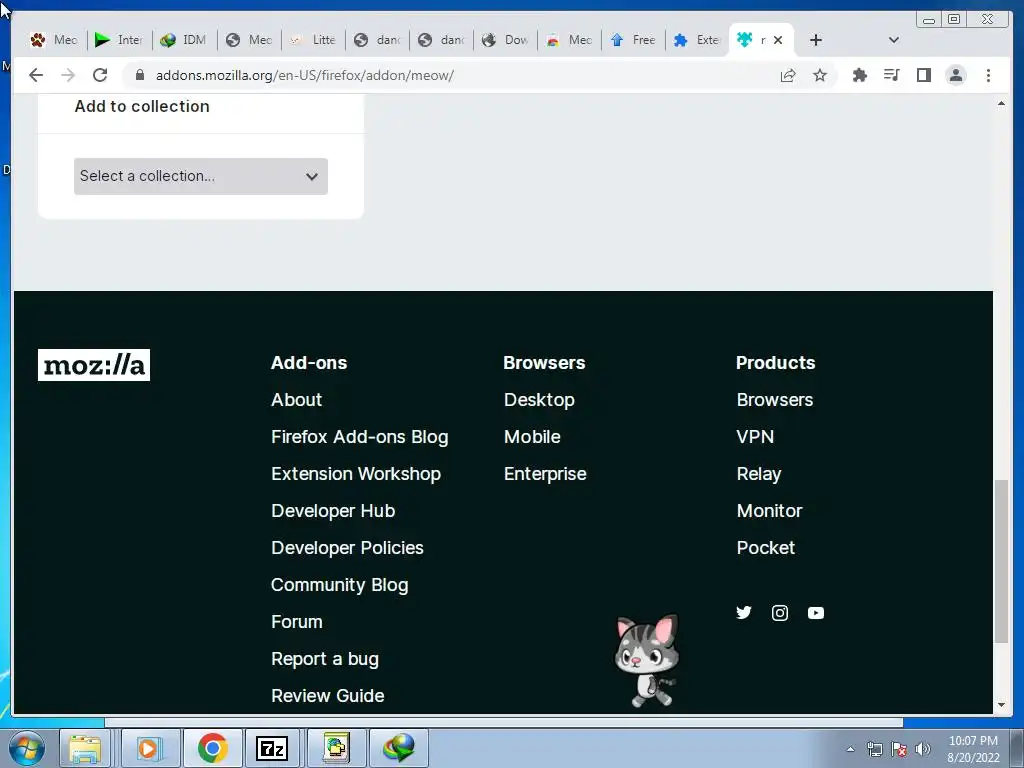Click the Mozilla logo in footer

(94, 365)
